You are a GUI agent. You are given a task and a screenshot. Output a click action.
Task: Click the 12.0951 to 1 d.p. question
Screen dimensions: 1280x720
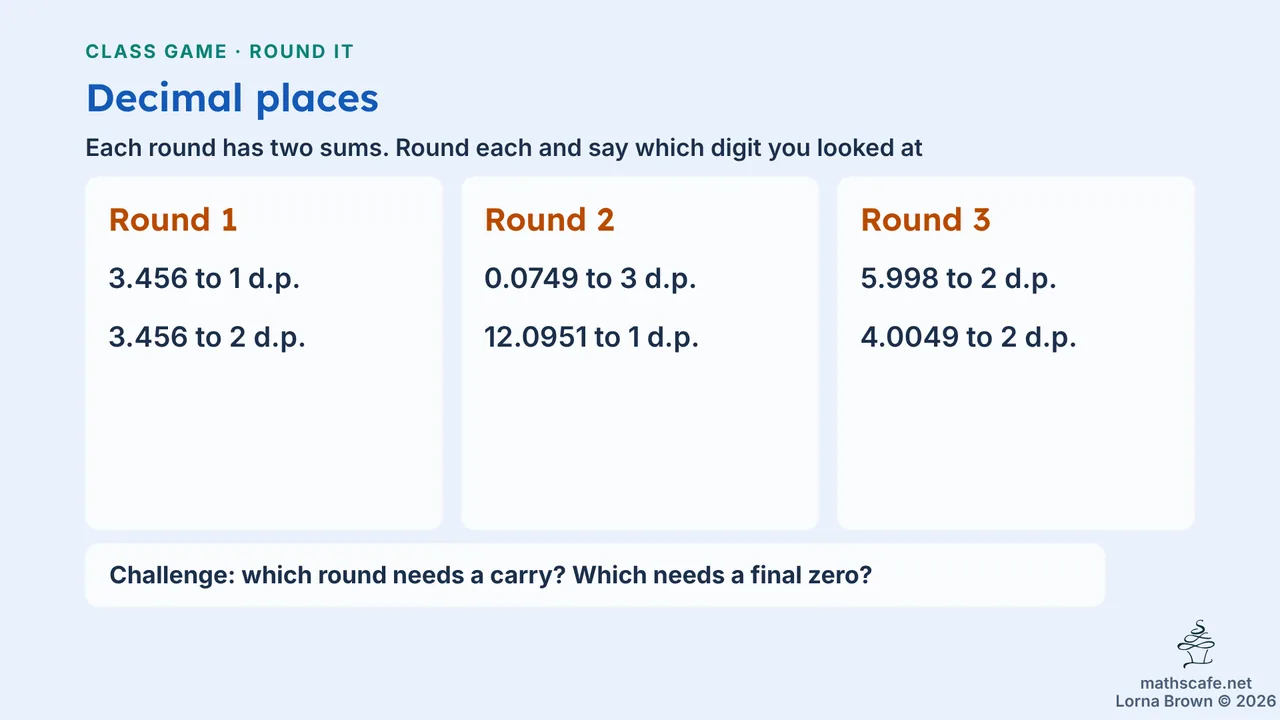[591, 337]
